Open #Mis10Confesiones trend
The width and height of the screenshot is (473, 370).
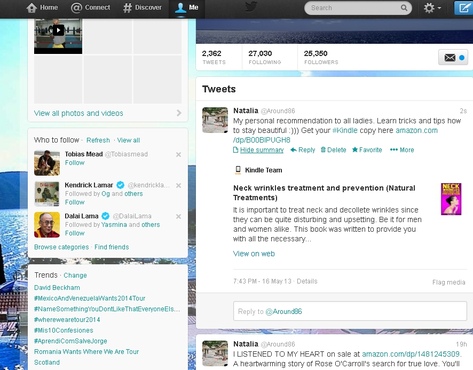point(64,330)
